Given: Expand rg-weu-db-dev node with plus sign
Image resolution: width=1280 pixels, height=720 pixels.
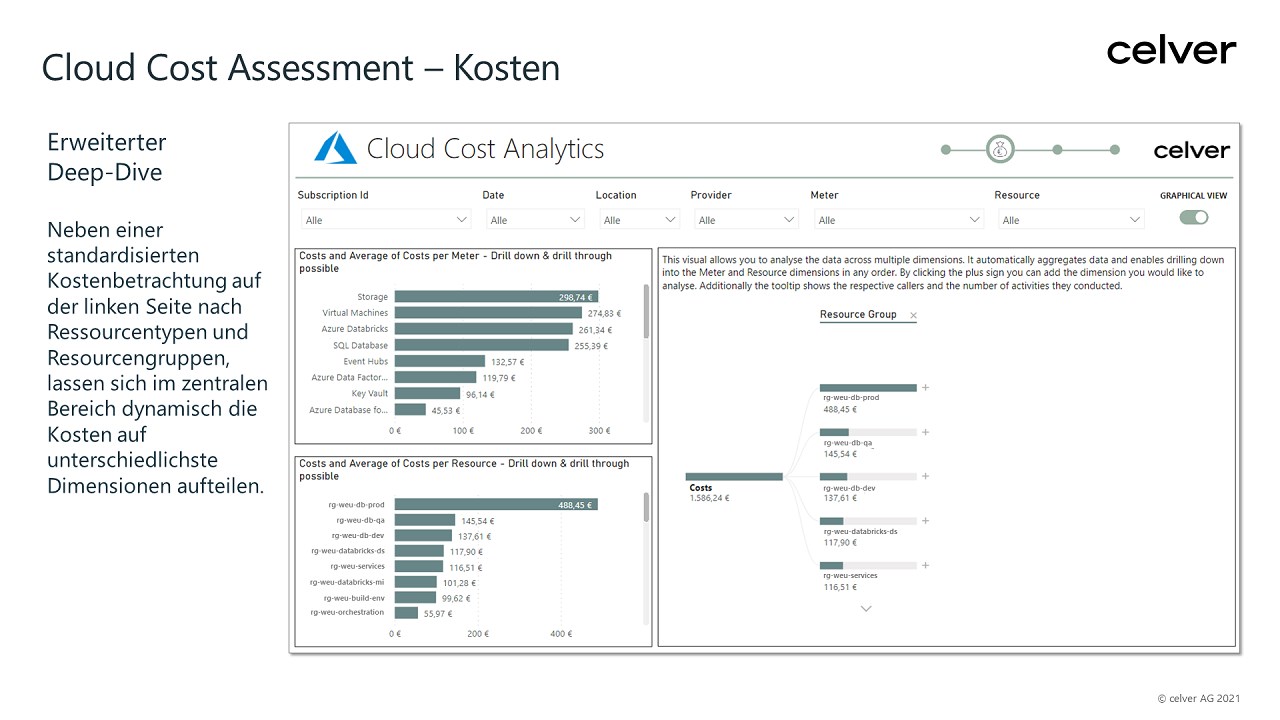Looking at the screenshot, I should tap(925, 476).
